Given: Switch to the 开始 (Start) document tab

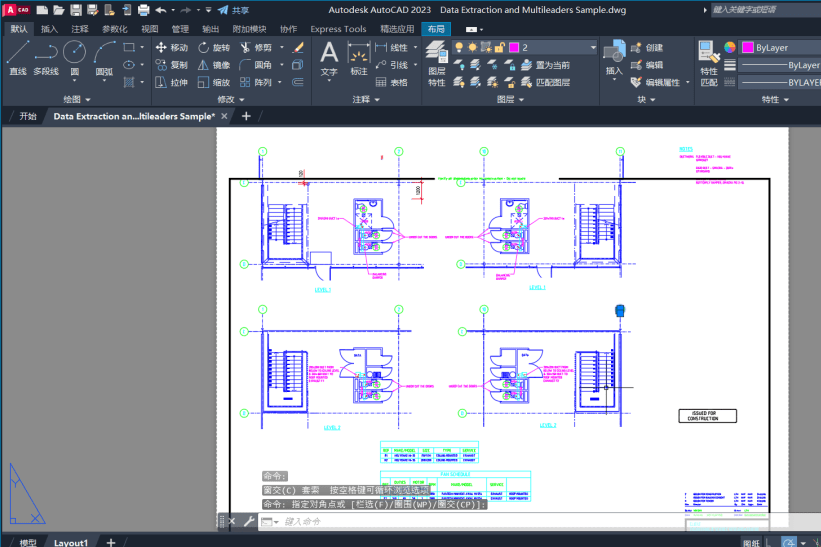Looking at the screenshot, I should coord(28,116).
